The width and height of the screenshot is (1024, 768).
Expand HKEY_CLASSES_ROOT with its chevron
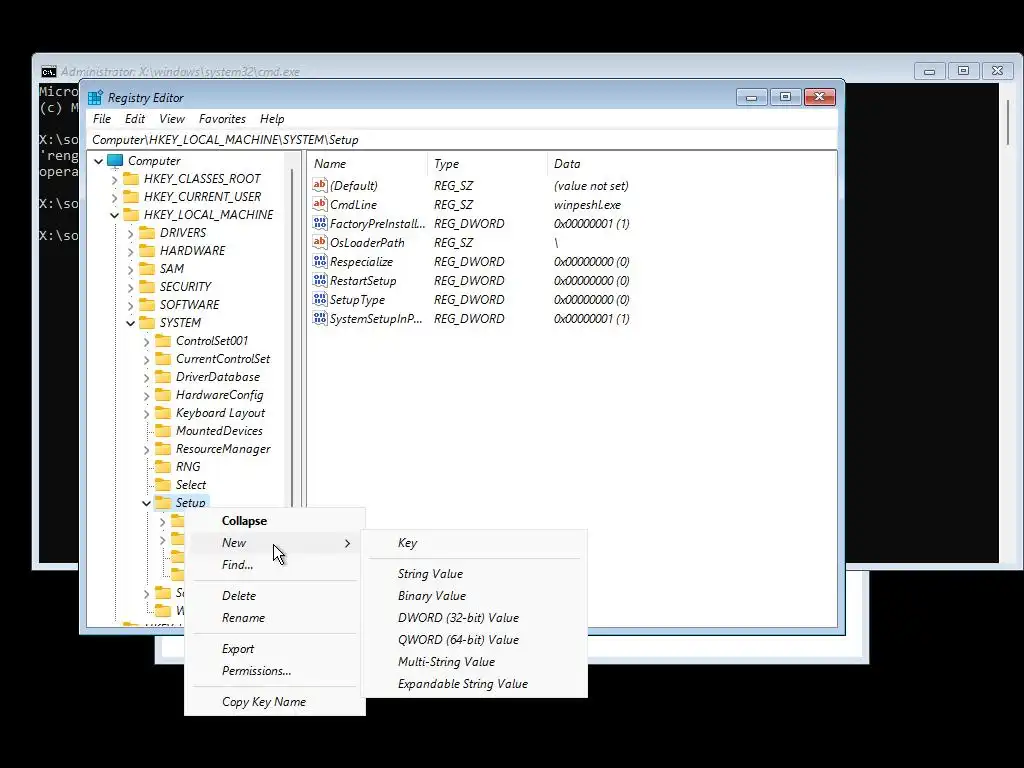pos(114,179)
